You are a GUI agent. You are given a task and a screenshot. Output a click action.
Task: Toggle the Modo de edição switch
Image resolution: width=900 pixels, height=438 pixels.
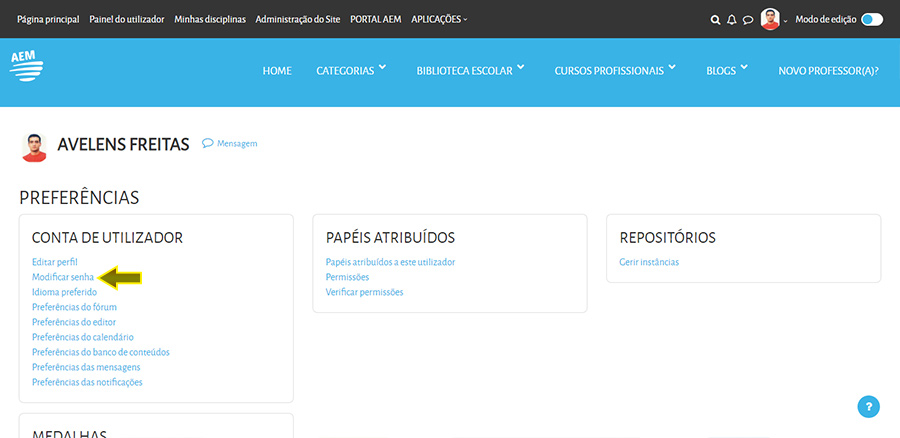(x=871, y=19)
